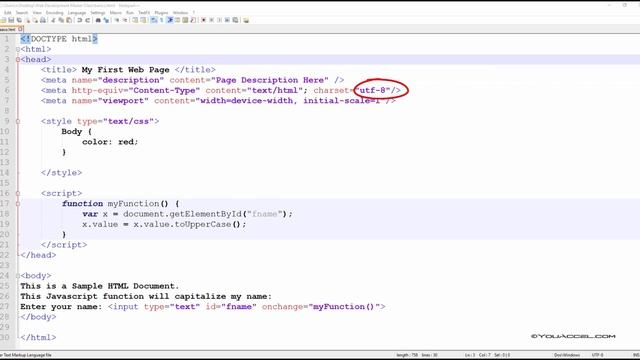
Task: Click 'color: red;' in the style block
Action: 110,142
